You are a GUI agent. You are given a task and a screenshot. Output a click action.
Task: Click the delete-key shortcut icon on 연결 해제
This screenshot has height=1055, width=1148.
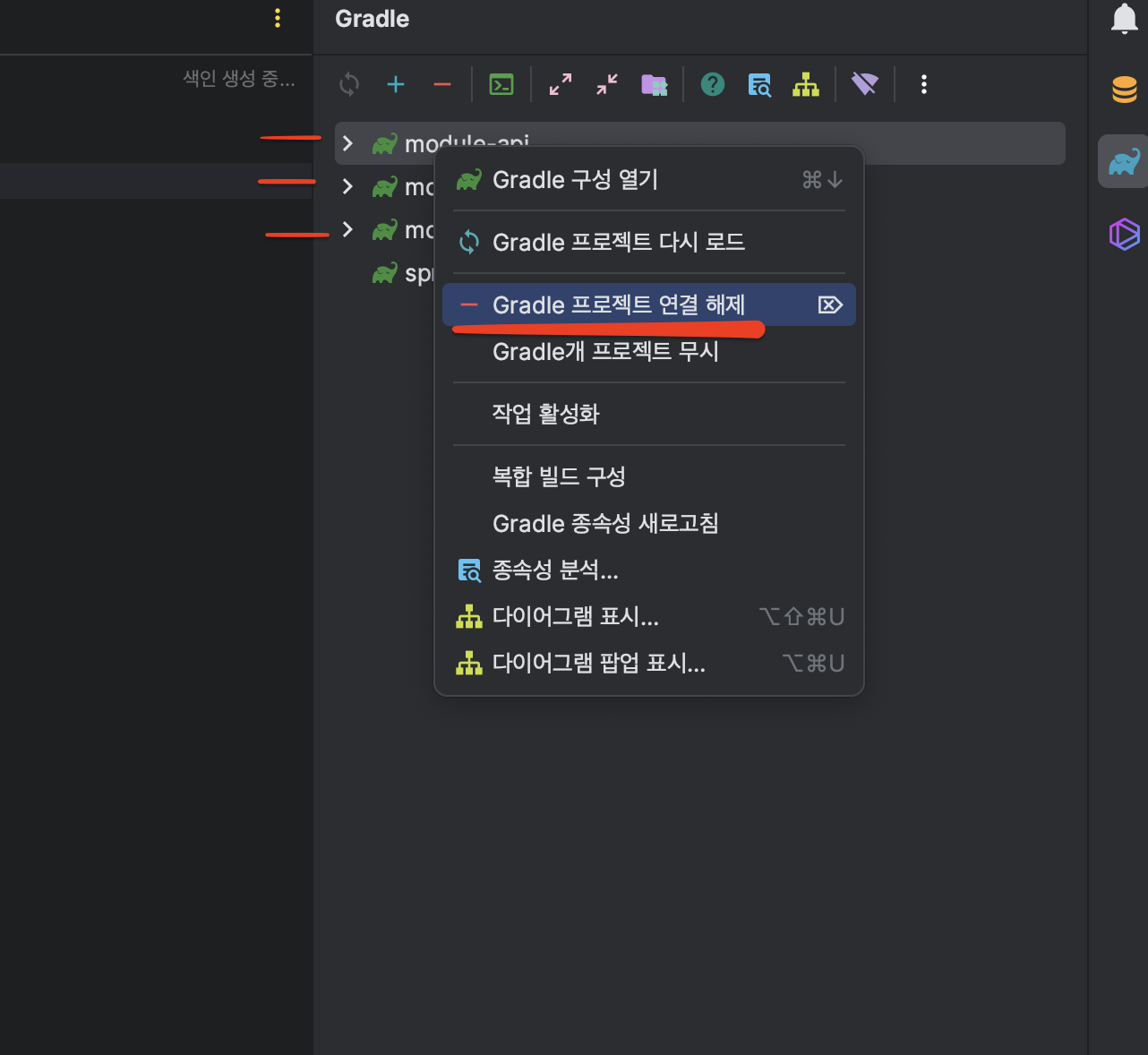point(830,305)
